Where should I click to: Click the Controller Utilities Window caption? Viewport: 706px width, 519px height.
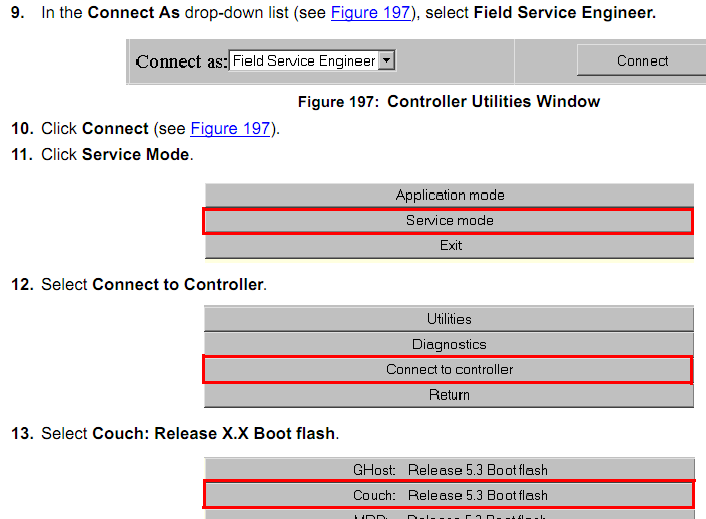pyautogui.click(x=449, y=101)
